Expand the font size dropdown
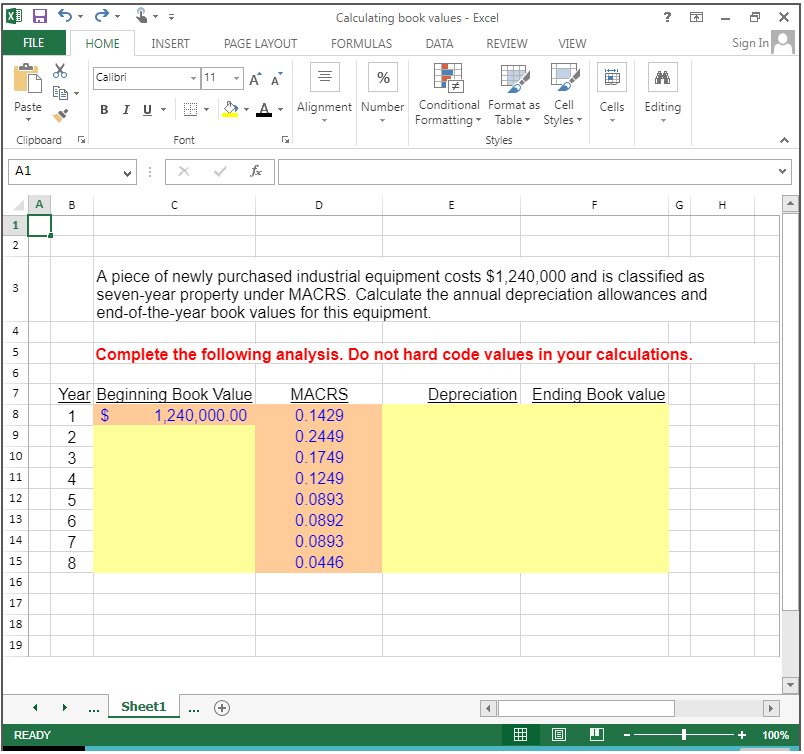 [236, 78]
